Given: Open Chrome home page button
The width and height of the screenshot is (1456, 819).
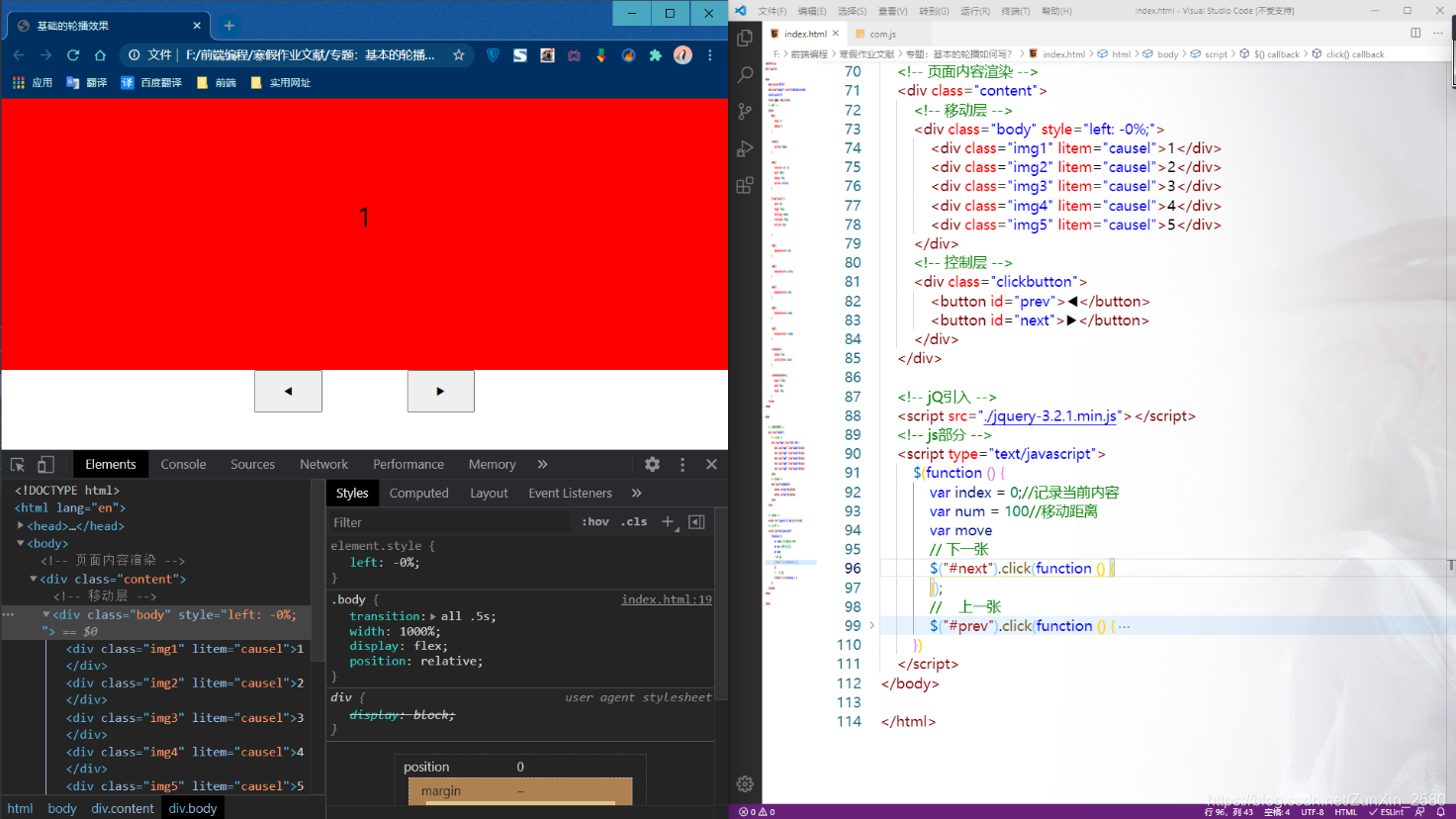Looking at the screenshot, I should point(100,55).
